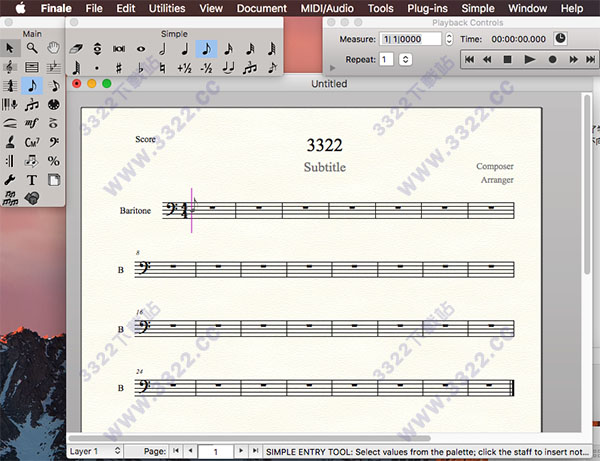Expand the Playback Controls disclosure triangle
600x461 pixels.
[x=332, y=68]
